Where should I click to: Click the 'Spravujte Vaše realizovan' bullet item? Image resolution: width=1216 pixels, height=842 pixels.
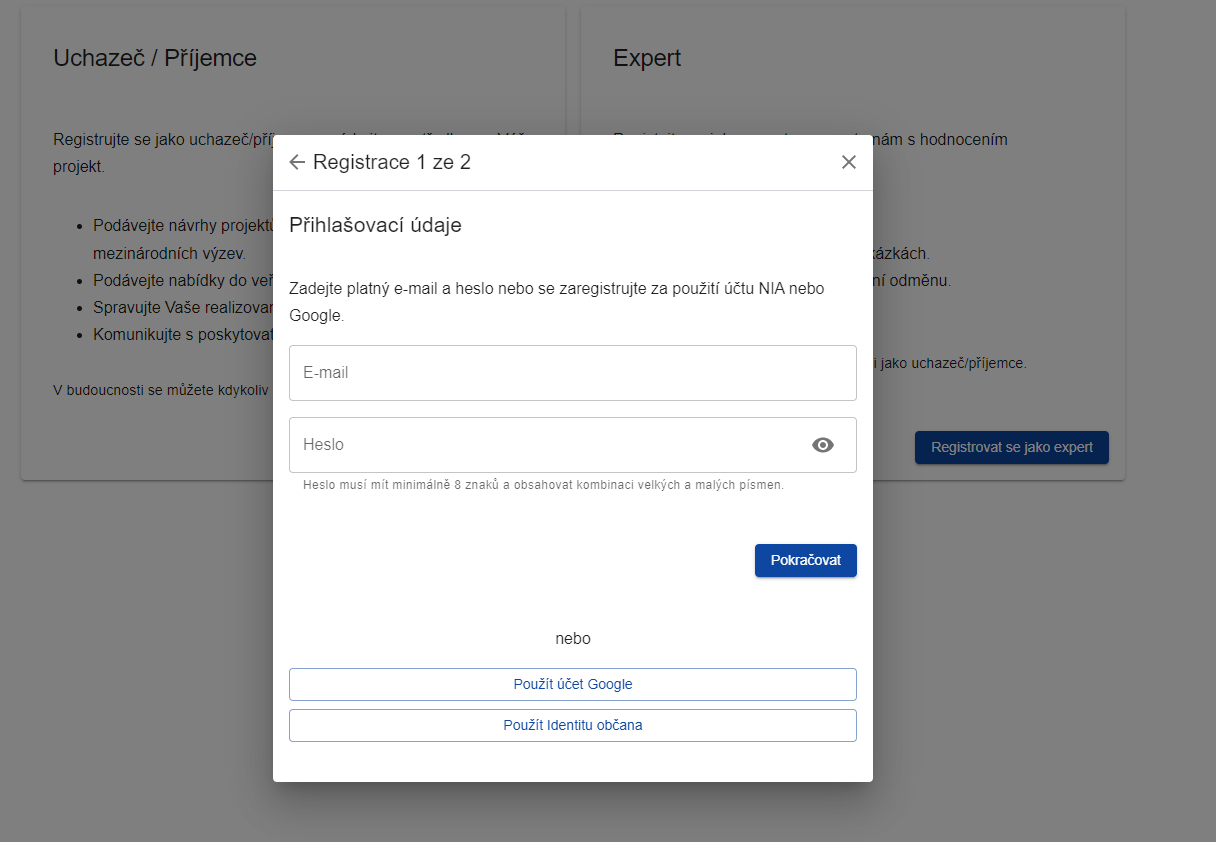tap(183, 307)
